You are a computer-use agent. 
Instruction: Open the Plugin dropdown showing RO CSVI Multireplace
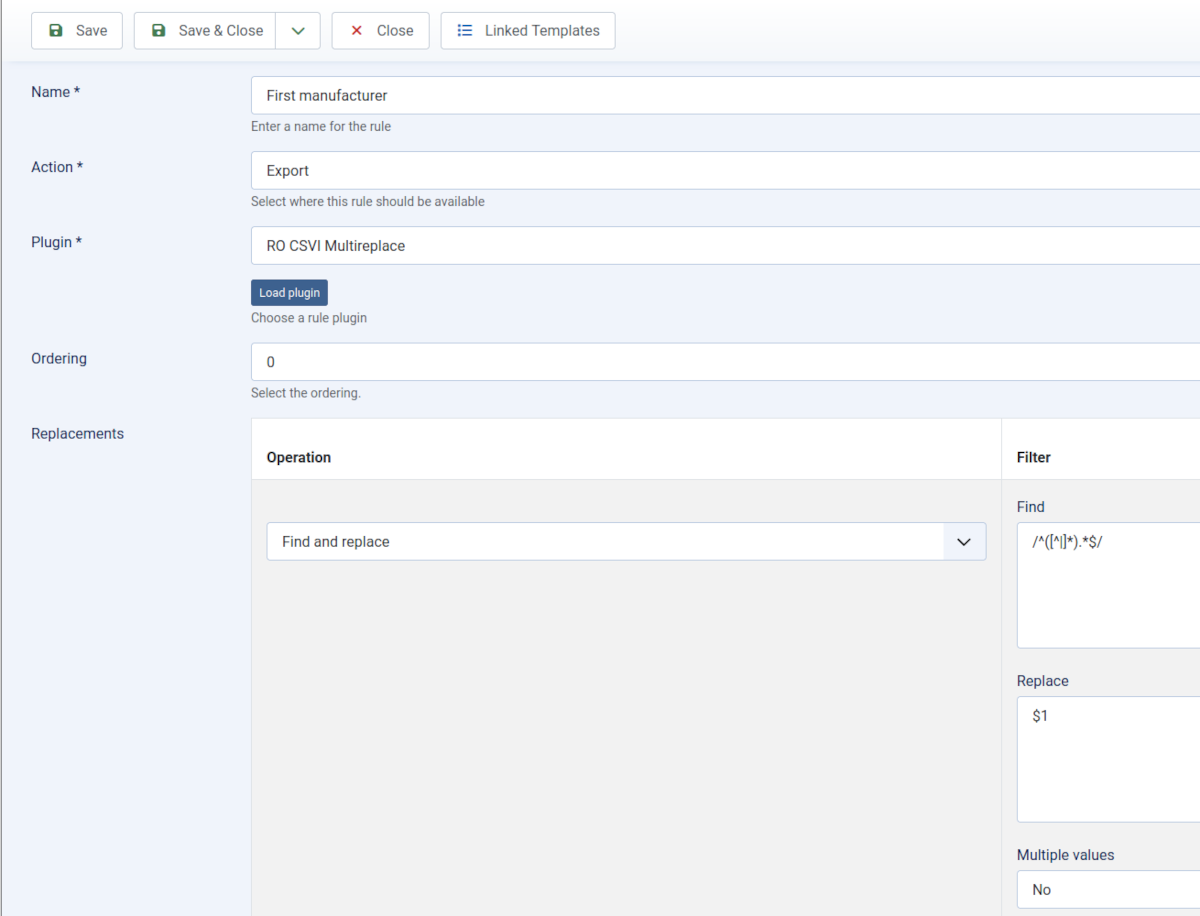(x=724, y=245)
